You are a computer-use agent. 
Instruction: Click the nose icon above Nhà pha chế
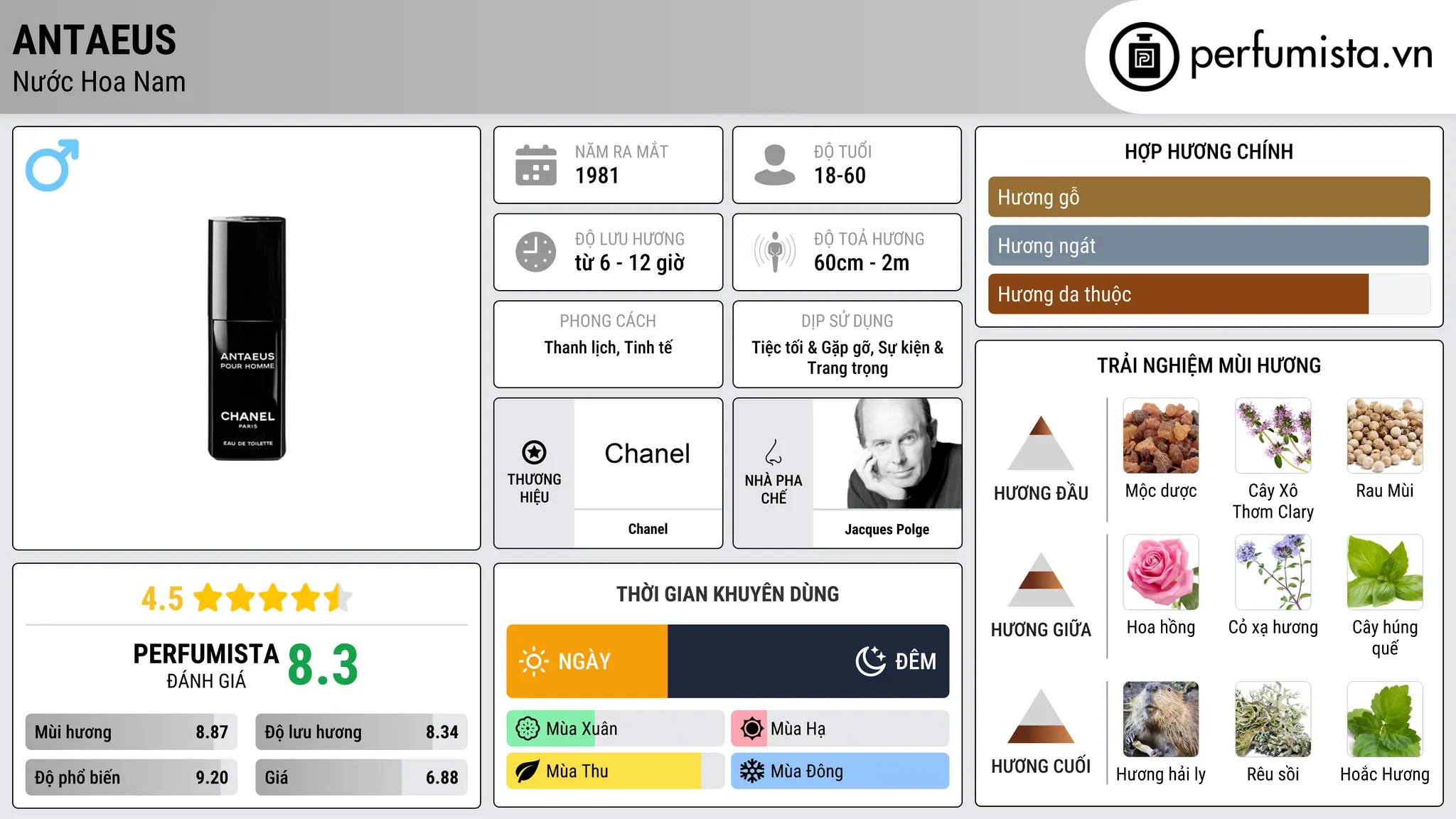[773, 452]
